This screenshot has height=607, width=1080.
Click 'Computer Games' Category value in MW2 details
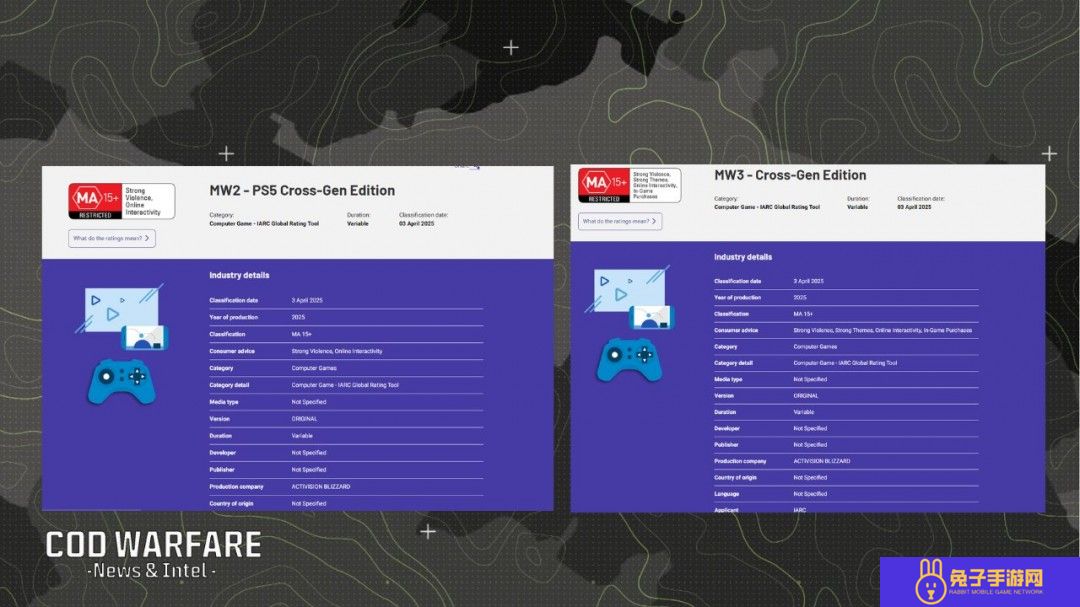coord(313,368)
